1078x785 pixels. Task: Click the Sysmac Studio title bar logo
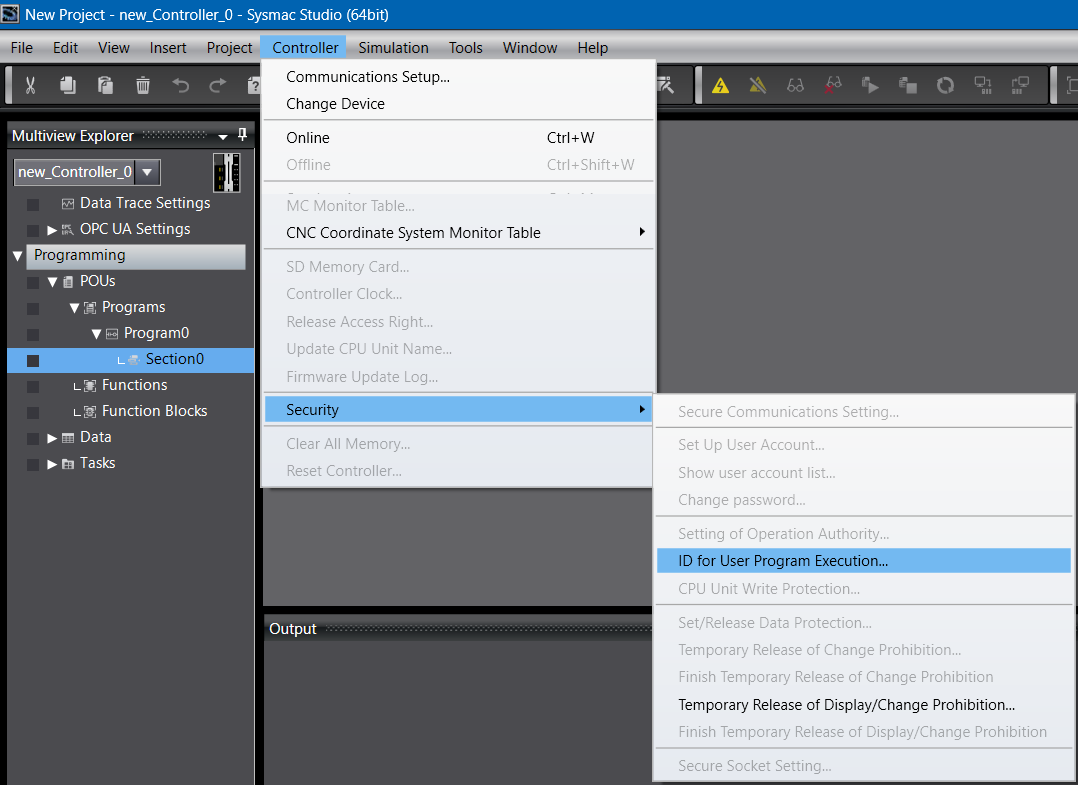click(10, 14)
